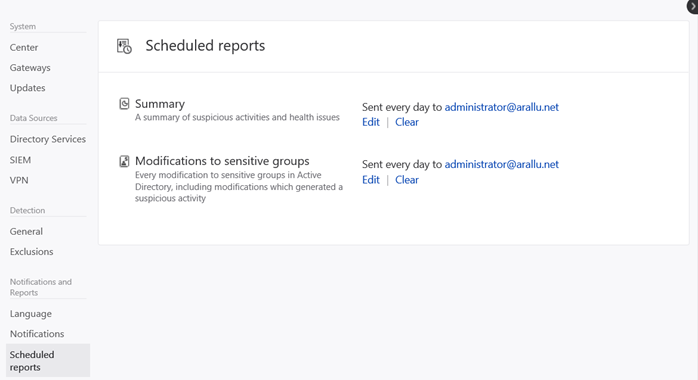The width and height of the screenshot is (698, 380).
Task: Open the Center settings page
Action: pyautogui.click(x=24, y=47)
